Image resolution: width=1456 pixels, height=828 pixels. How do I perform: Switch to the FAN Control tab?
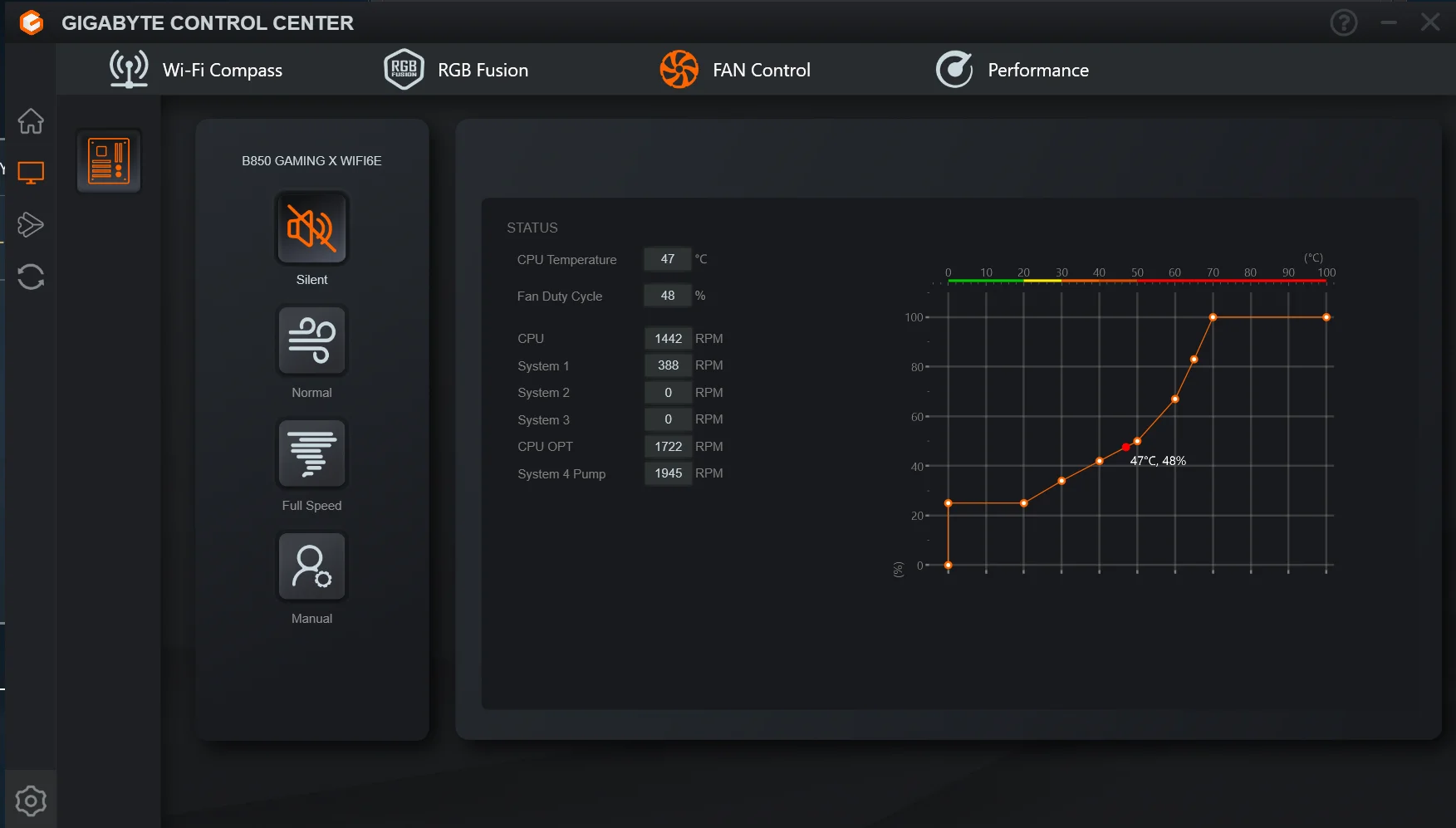click(x=735, y=70)
